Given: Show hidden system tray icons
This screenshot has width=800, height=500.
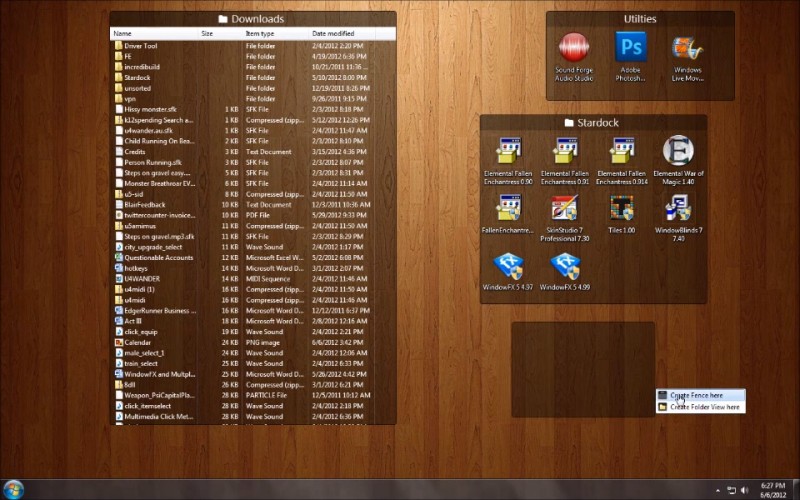Looking at the screenshot, I should pyautogui.click(x=718, y=491).
